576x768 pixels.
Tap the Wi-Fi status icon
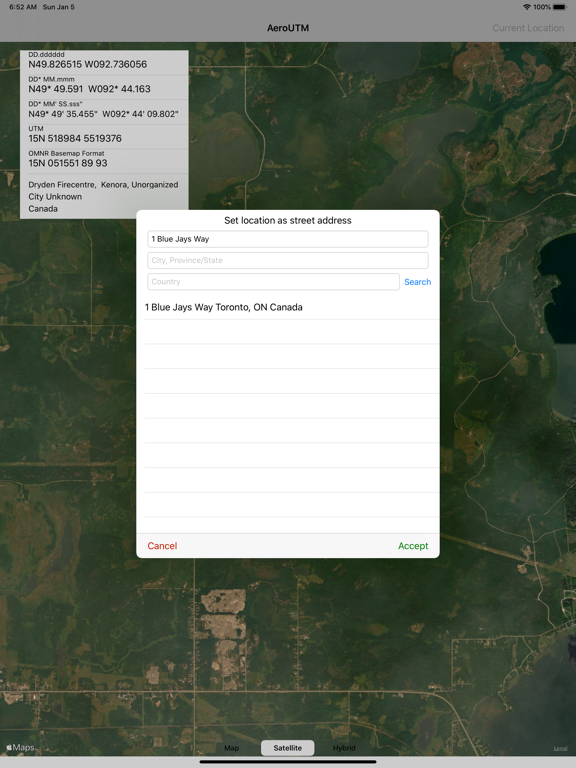tap(527, 7)
